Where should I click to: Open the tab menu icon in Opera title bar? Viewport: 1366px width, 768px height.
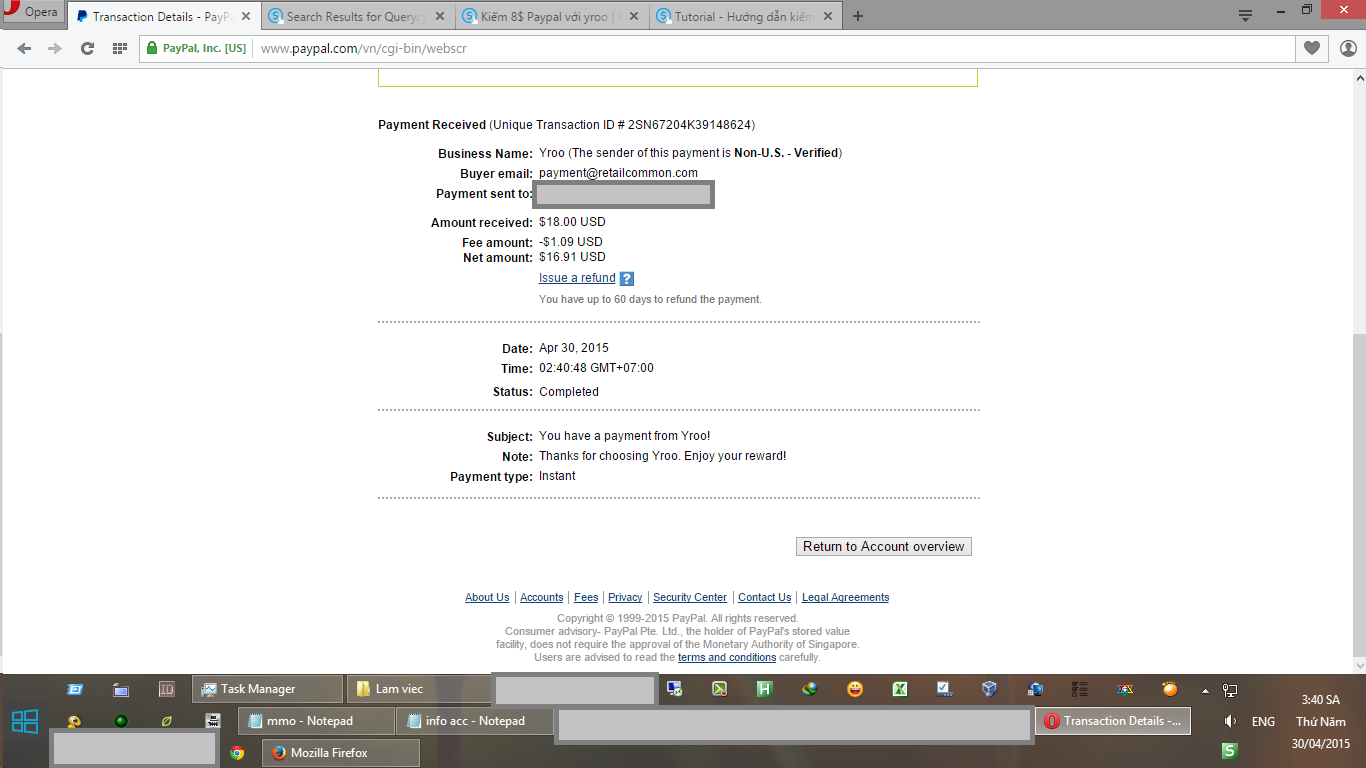(1245, 16)
